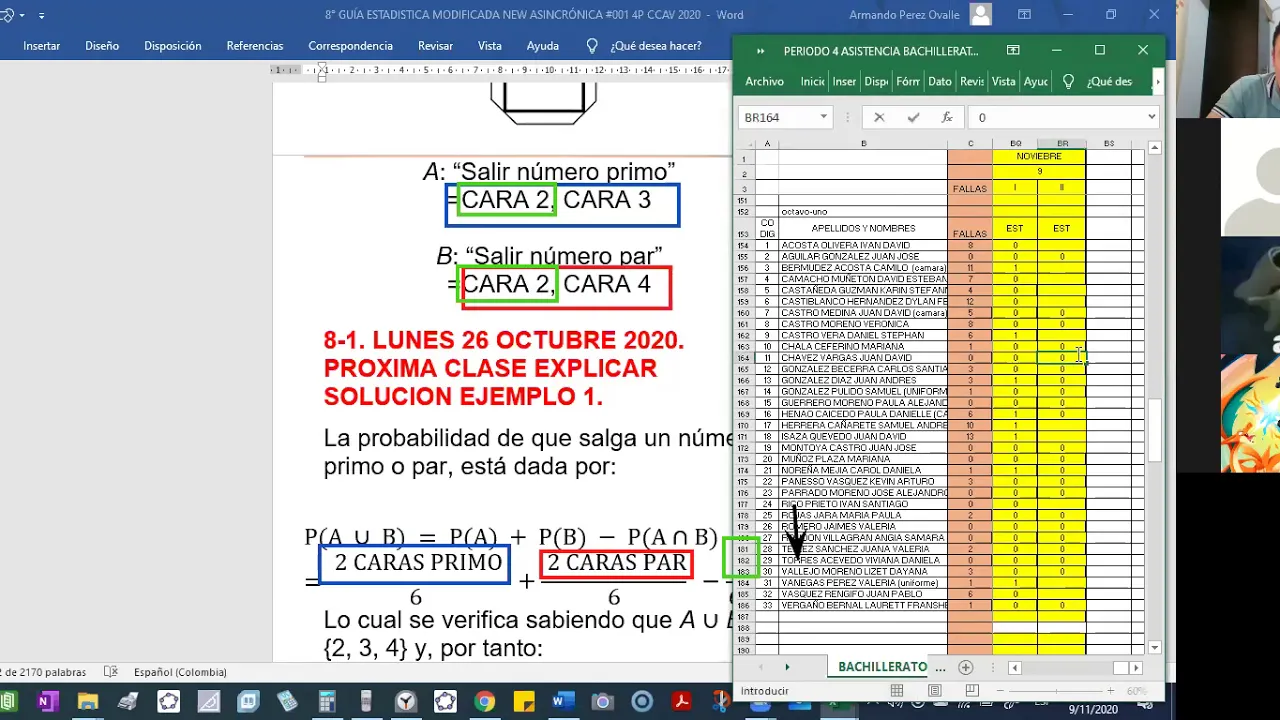Click Excel vertical scrollbar down arrow
Image resolution: width=1280 pixels, height=720 pixels.
tap(1155, 647)
